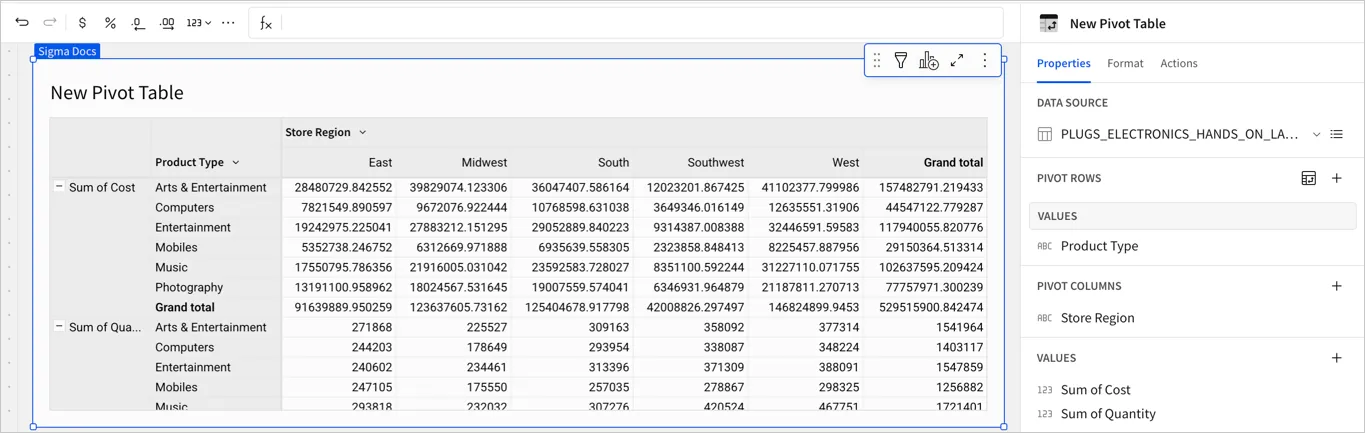Click the South column header
Screen dimensions: 1365x433
[613, 162]
